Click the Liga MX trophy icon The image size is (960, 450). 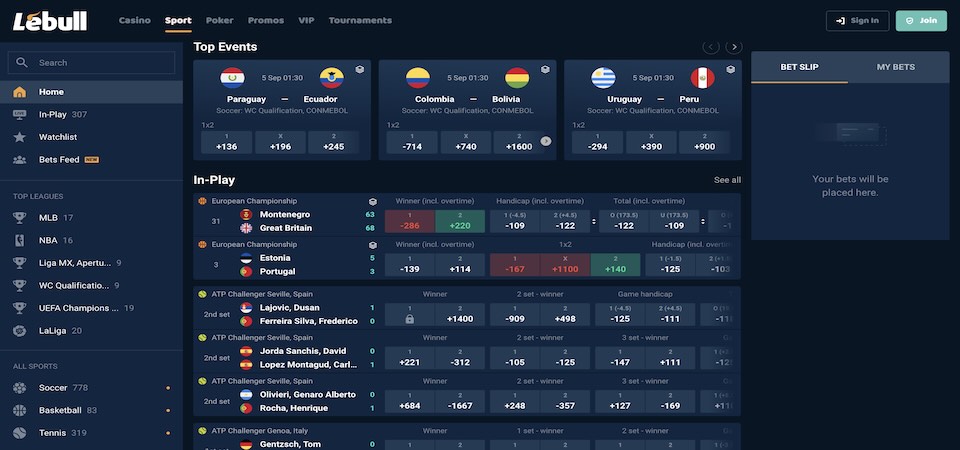pos(20,263)
